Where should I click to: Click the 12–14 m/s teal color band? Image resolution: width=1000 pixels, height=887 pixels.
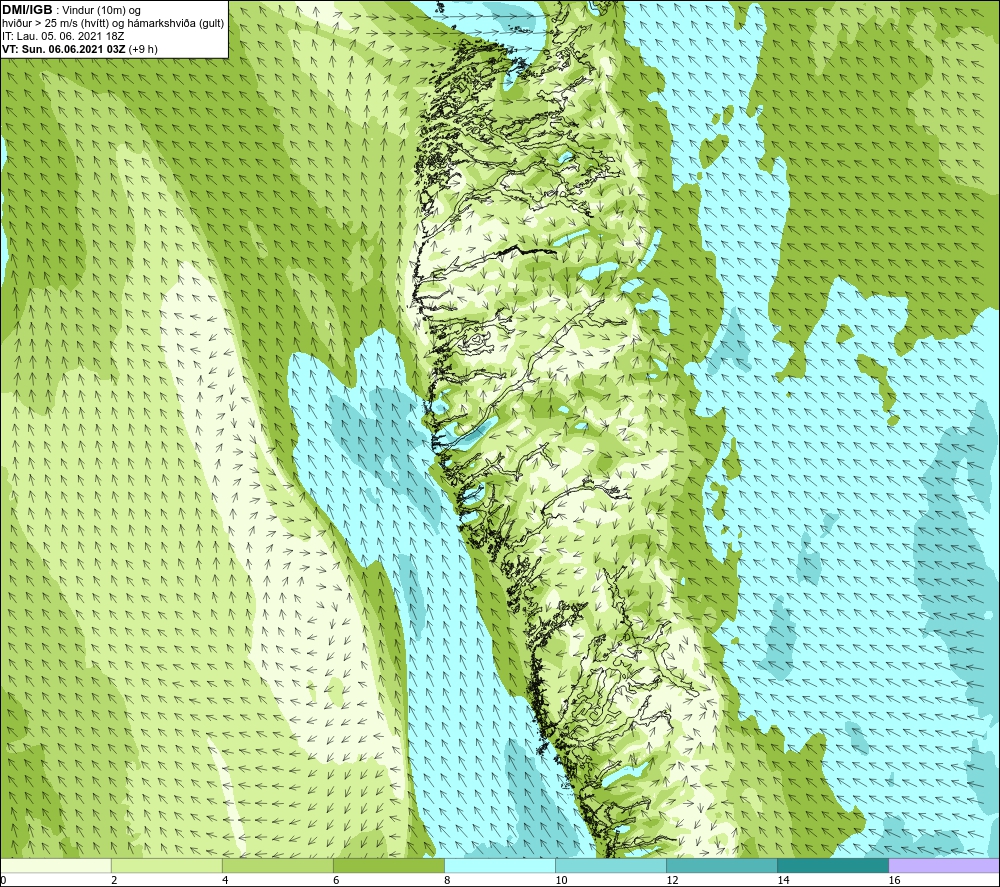[722, 865]
